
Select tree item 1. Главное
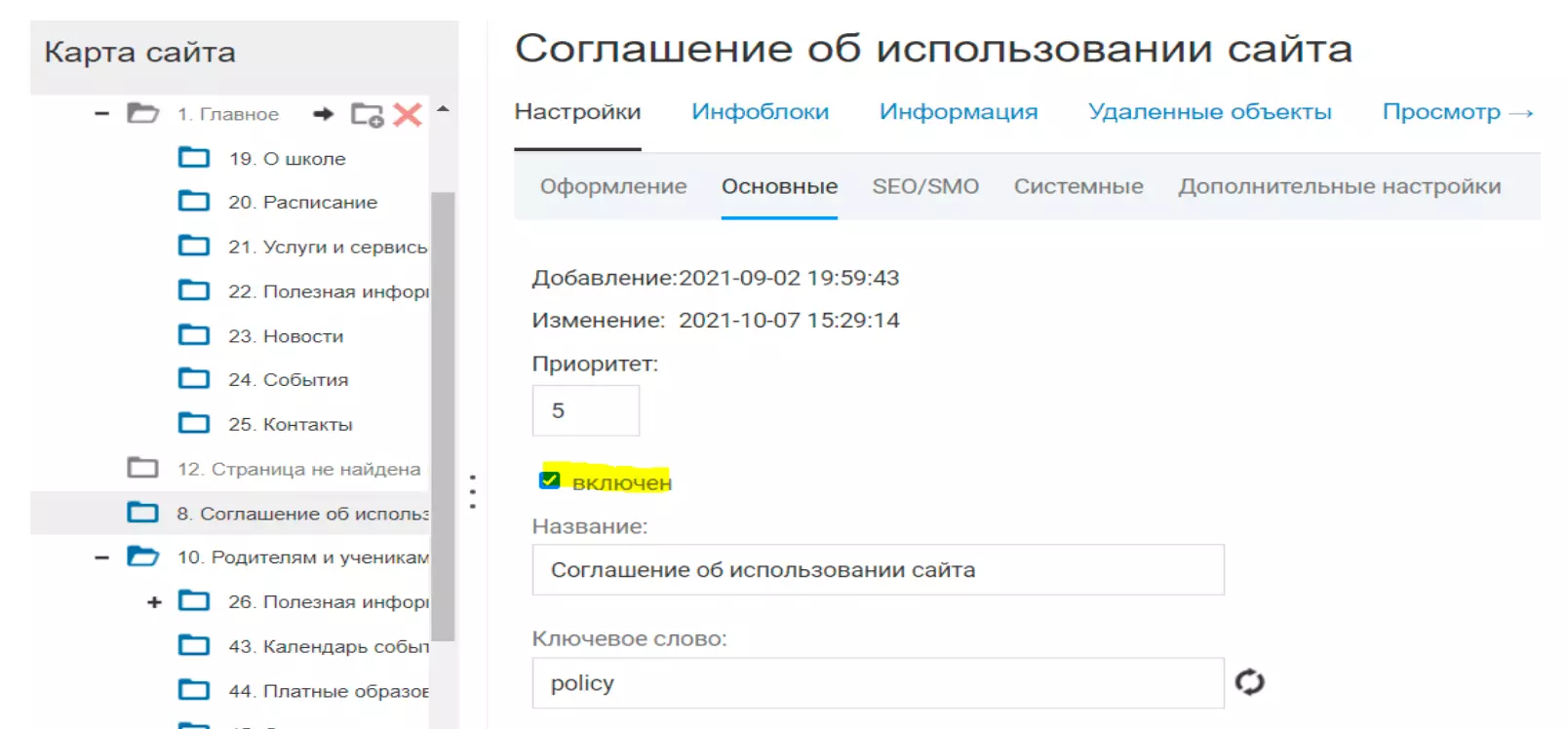click(x=228, y=114)
